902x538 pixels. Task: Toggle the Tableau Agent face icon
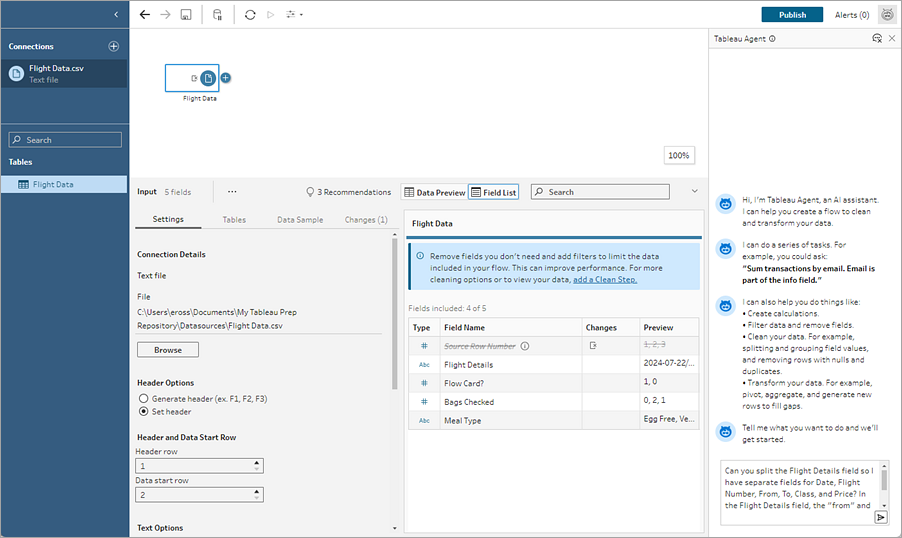tap(887, 15)
